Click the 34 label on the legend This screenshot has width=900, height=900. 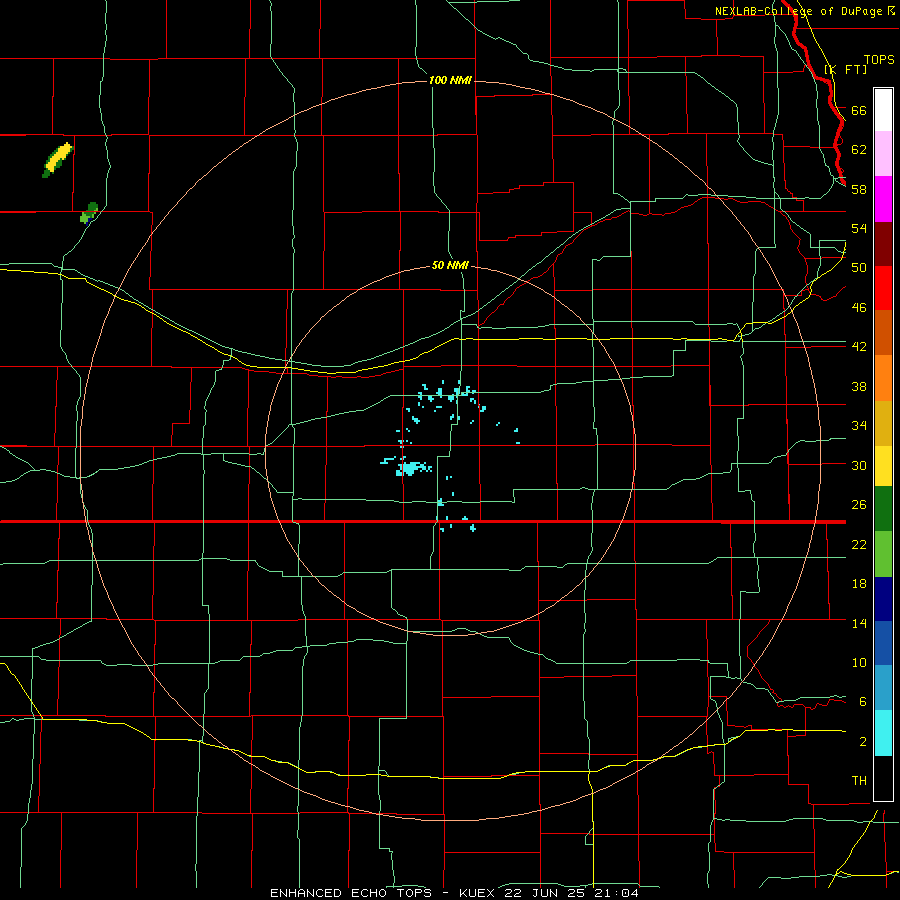859,426
